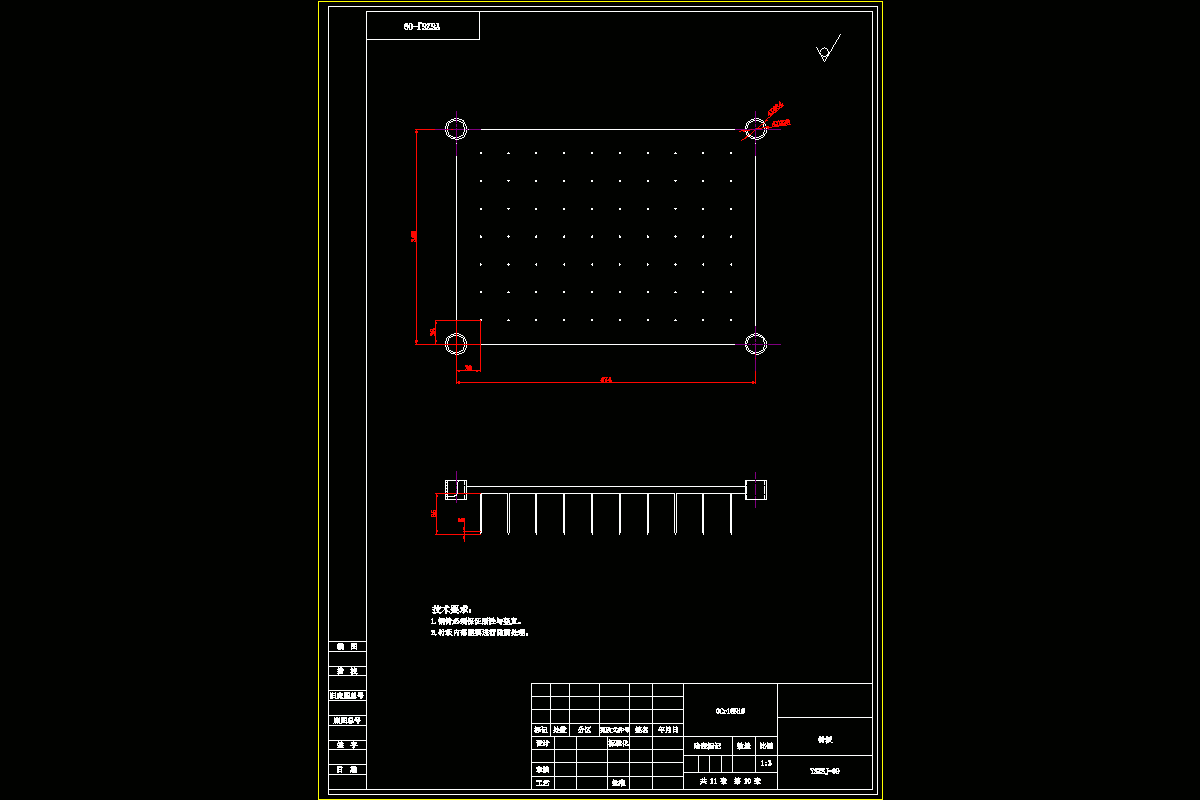1200x800 pixels.
Task: Select the red pin height dimension in side view
Action: (434, 513)
